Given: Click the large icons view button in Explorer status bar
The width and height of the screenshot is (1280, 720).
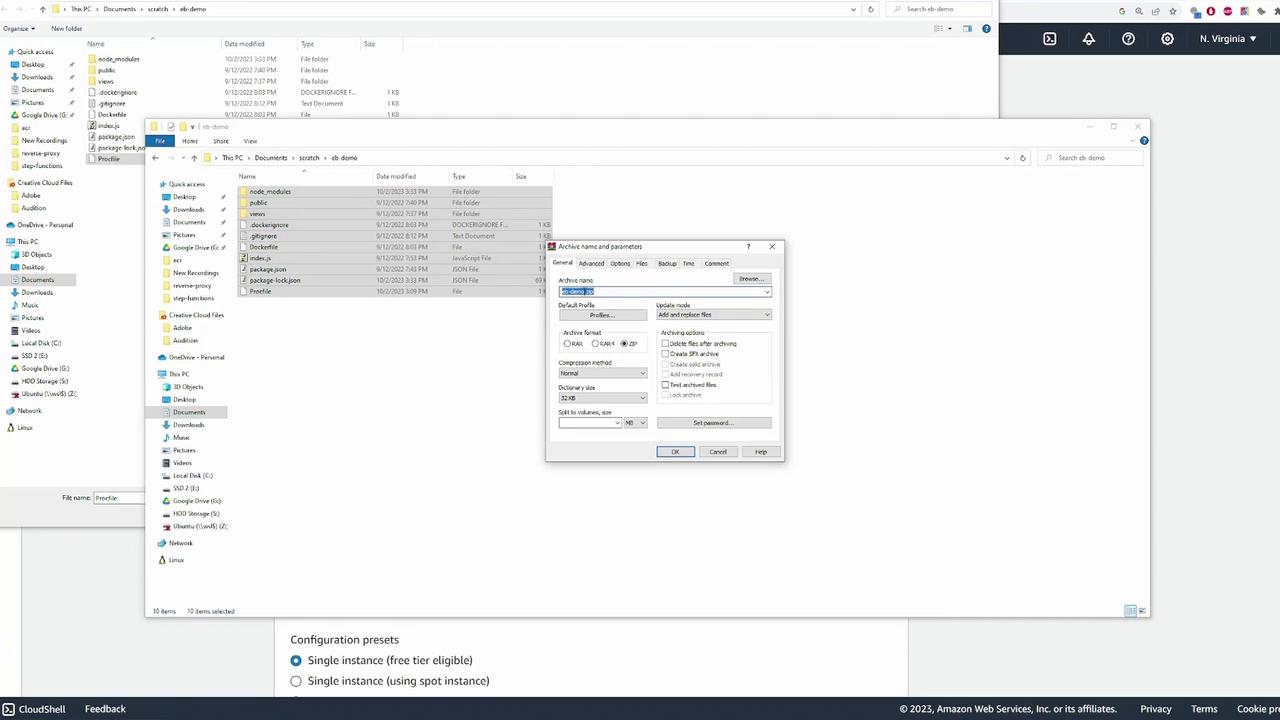Looking at the screenshot, I should pyautogui.click(x=1141, y=611).
